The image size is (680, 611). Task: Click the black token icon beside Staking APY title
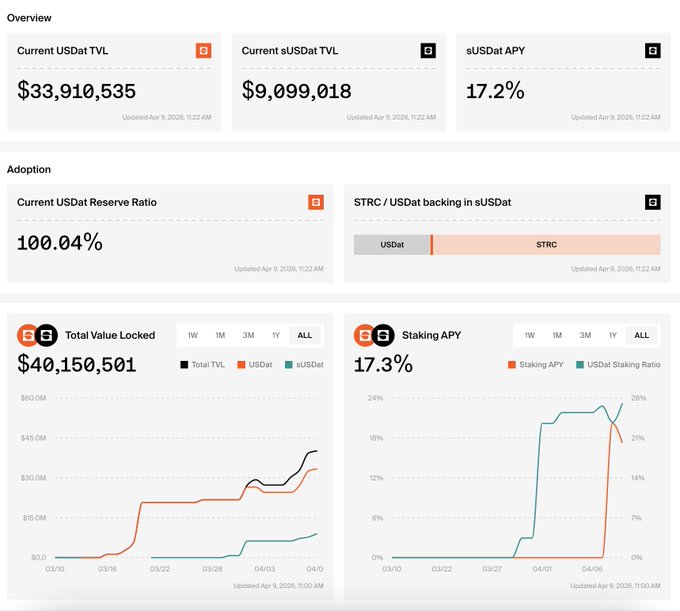pyautogui.click(x=382, y=335)
